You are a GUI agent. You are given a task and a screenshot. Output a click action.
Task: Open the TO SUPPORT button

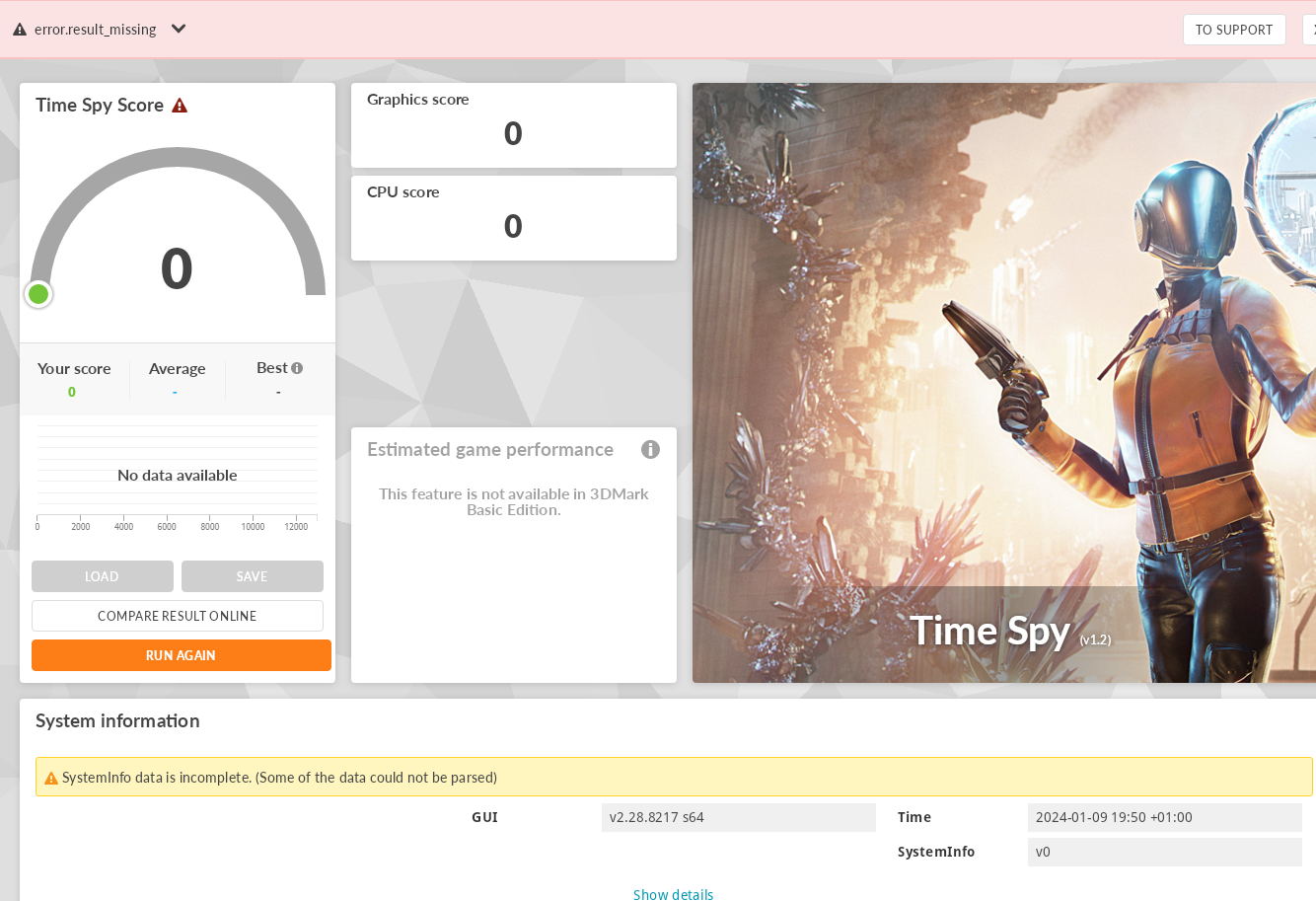(1234, 30)
